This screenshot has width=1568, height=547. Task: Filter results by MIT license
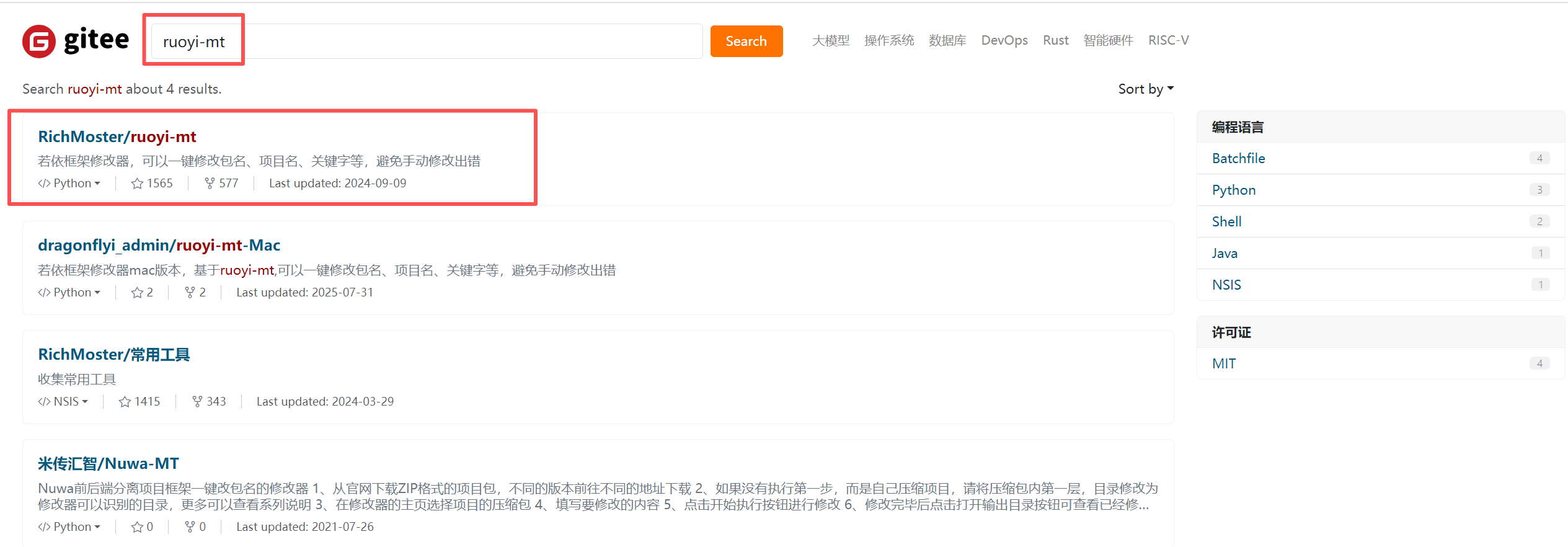(1380, 363)
